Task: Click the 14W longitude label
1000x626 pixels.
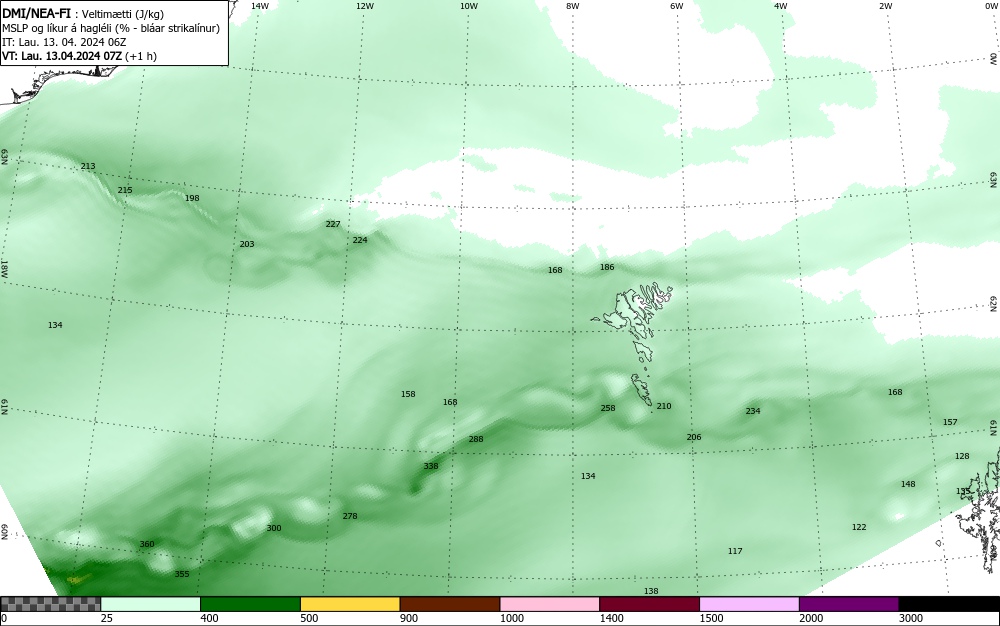Action: point(260,6)
